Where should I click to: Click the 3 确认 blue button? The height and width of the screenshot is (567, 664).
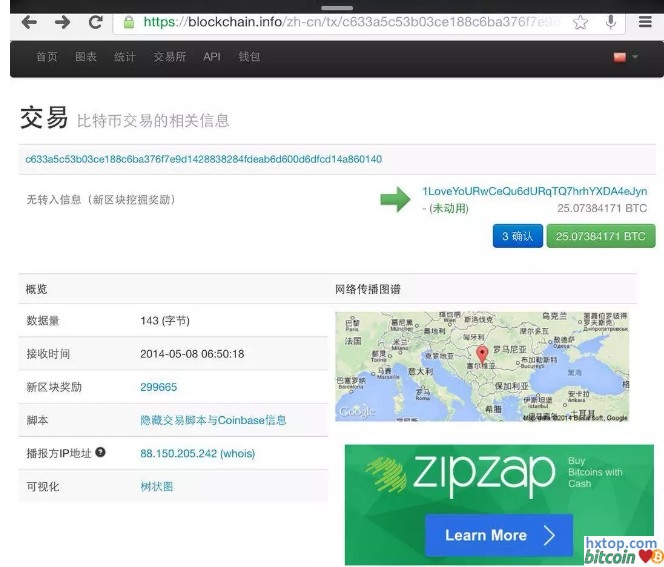[517, 237]
